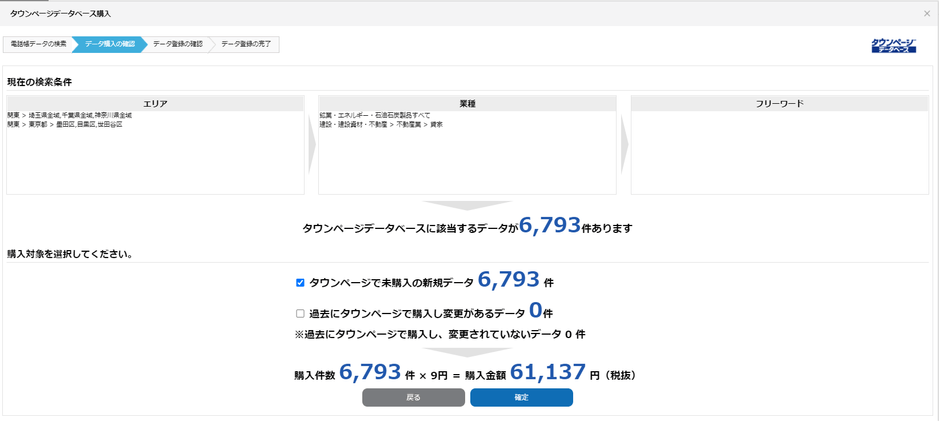Viewport: 940px width, 443px height.
Task: Click the 6,793 matching data count
Action: click(550, 226)
